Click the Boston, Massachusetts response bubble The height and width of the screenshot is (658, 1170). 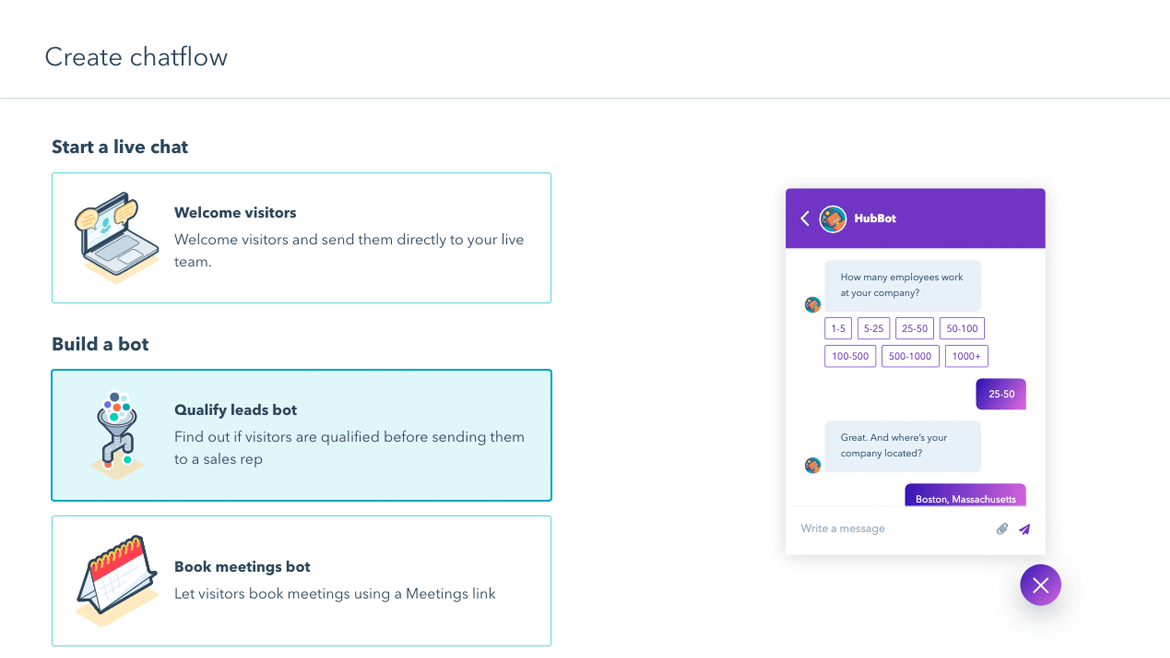click(964, 495)
